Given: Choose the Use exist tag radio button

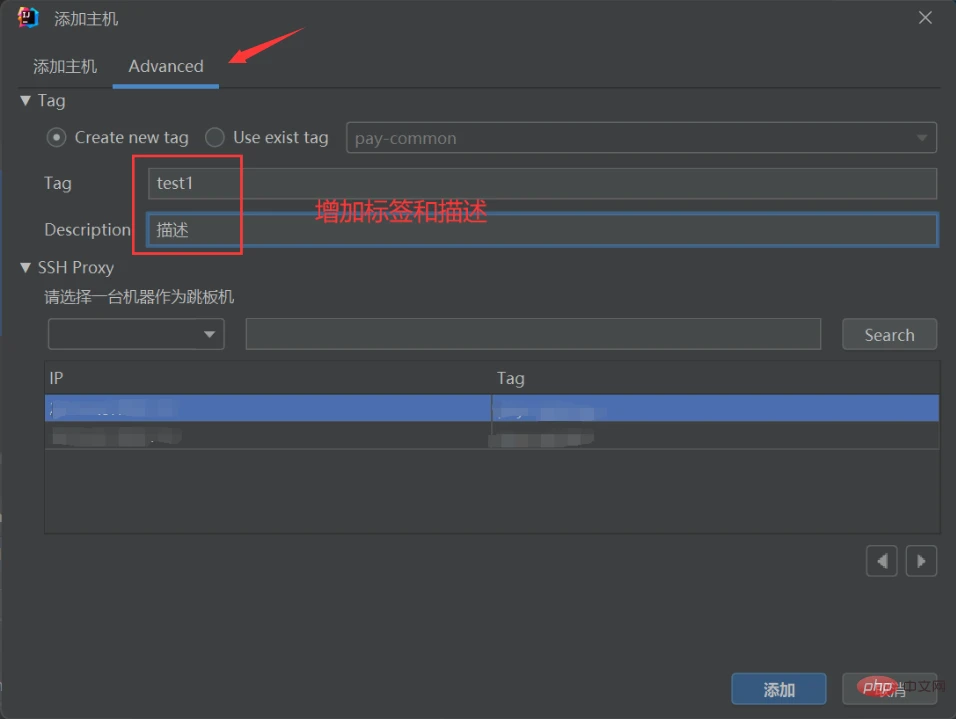Looking at the screenshot, I should pos(215,137).
